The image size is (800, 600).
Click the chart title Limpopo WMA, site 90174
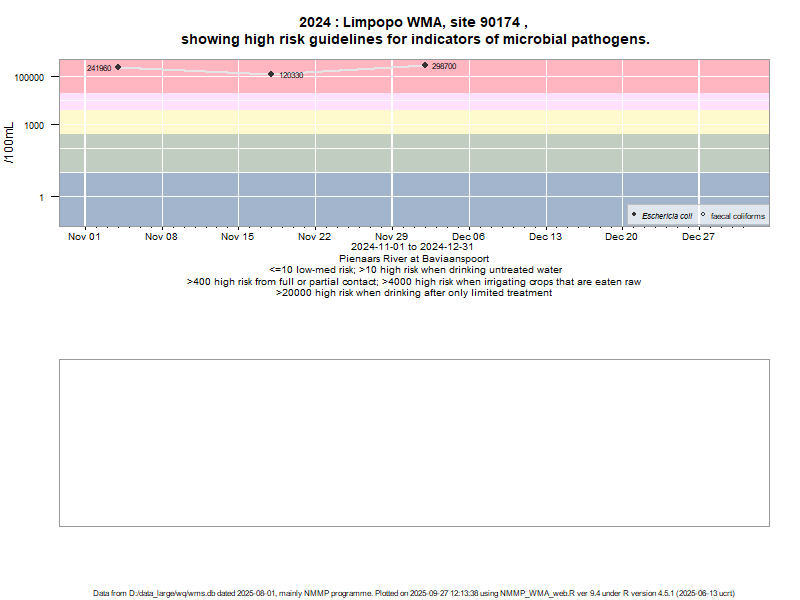point(414,22)
